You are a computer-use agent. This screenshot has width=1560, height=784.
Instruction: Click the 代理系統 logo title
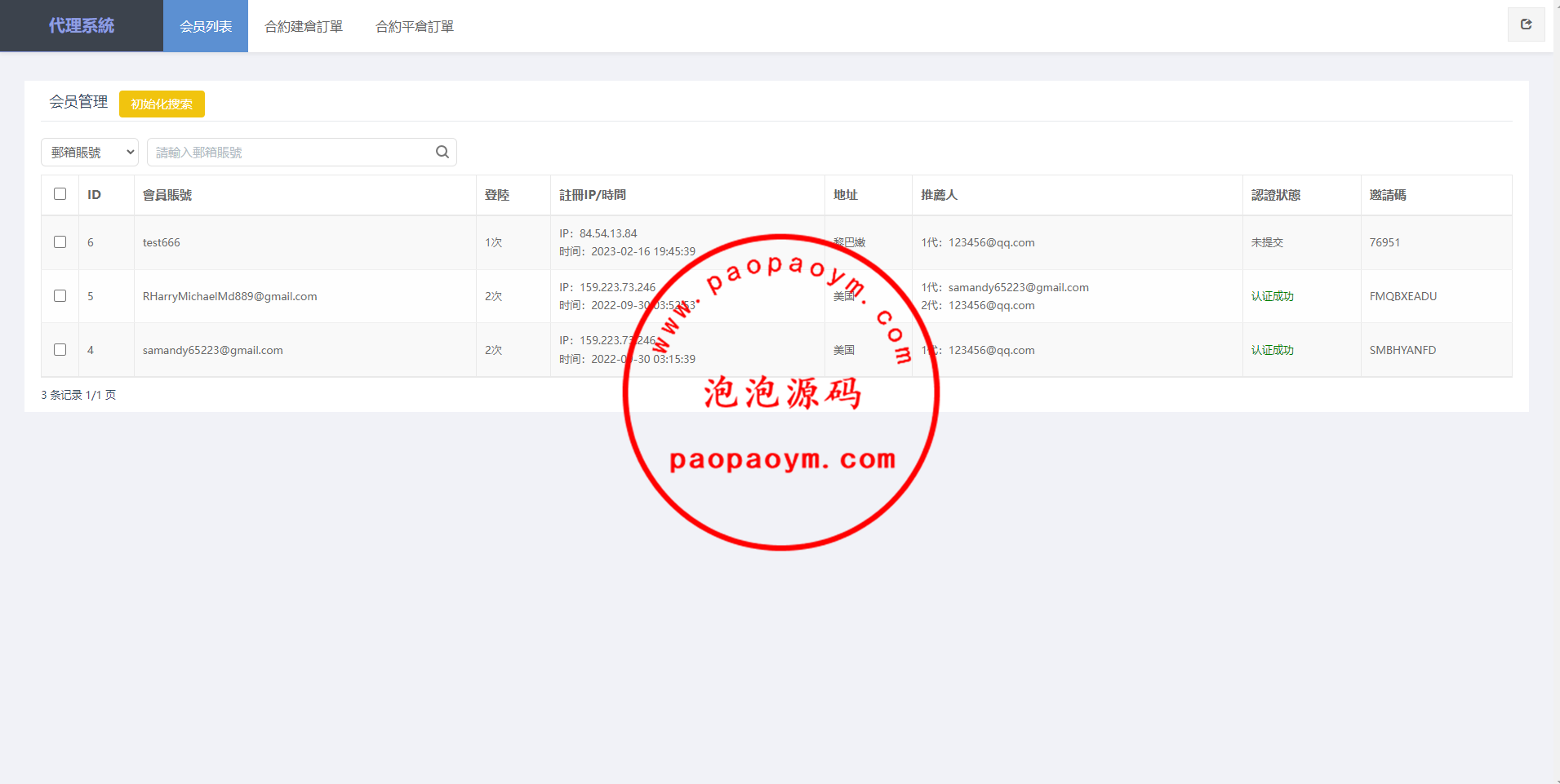82,26
